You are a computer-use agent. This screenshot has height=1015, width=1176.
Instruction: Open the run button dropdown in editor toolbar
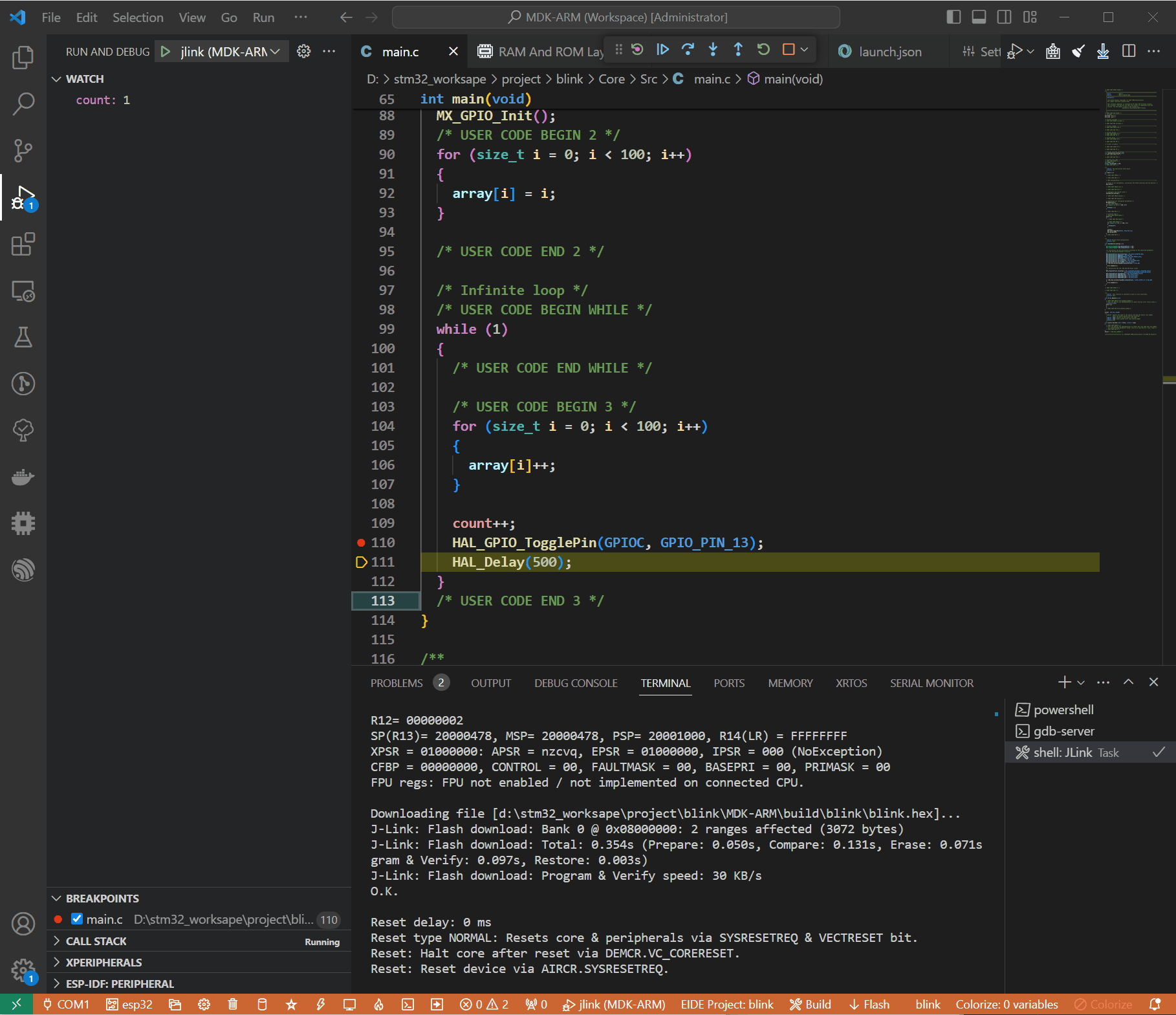pos(1030,51)
